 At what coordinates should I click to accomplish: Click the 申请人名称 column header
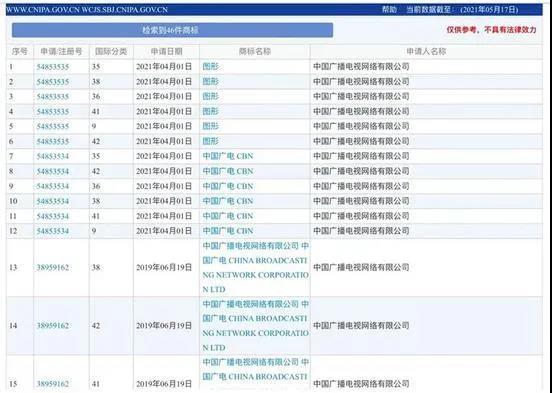pyautogui.click(x=426, y=52)
